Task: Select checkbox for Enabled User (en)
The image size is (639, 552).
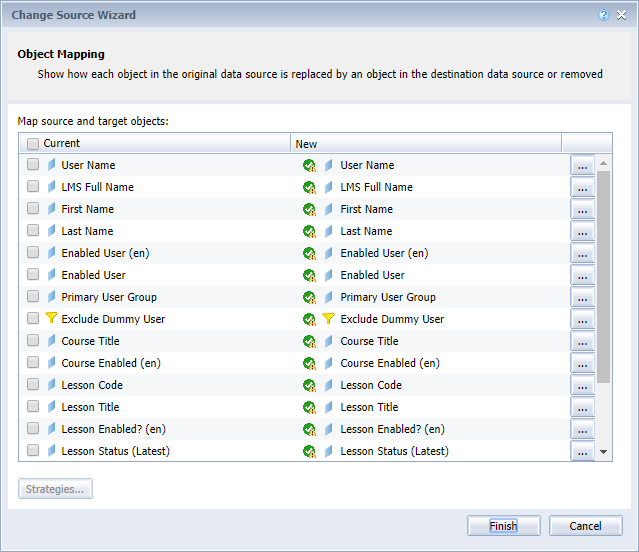Action: 33,253
